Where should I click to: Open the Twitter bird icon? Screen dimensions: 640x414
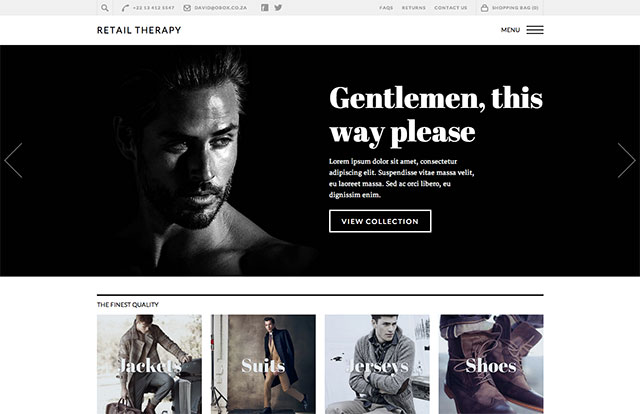[278, 7]
